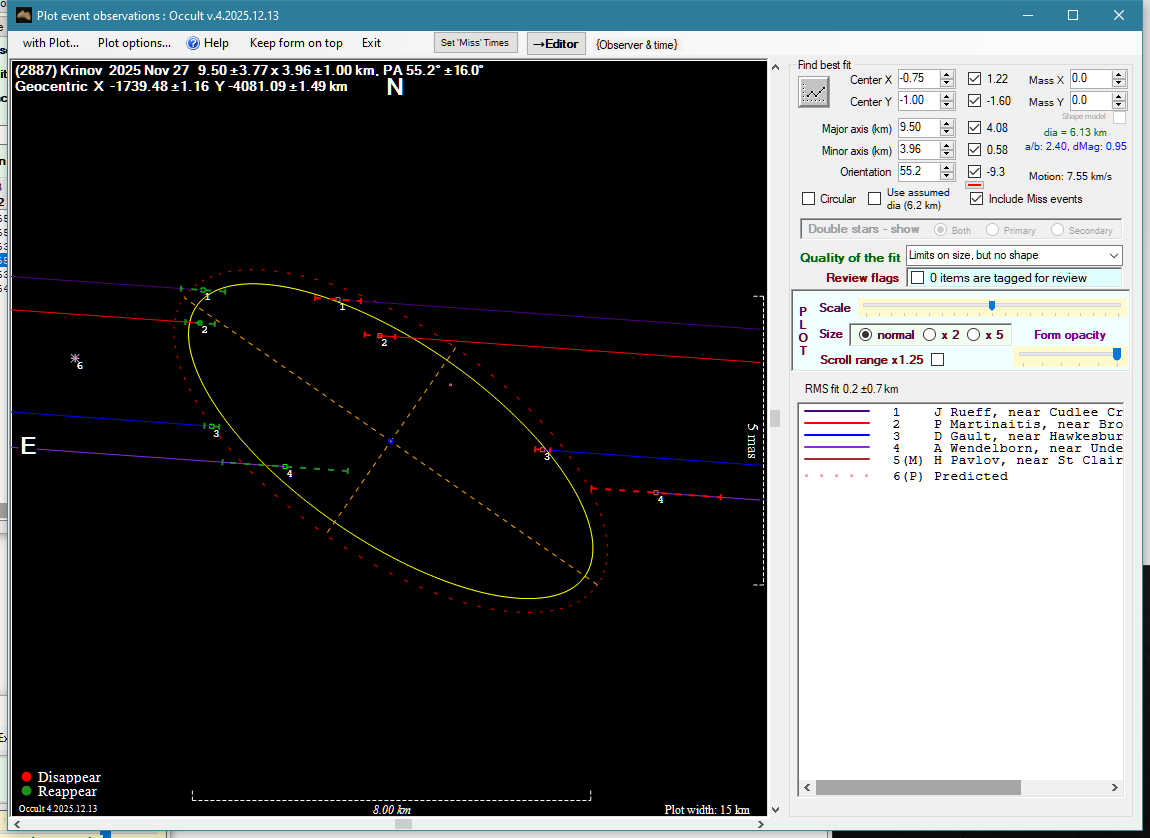Click the predicted position star marker 6

tap(75, 358)
